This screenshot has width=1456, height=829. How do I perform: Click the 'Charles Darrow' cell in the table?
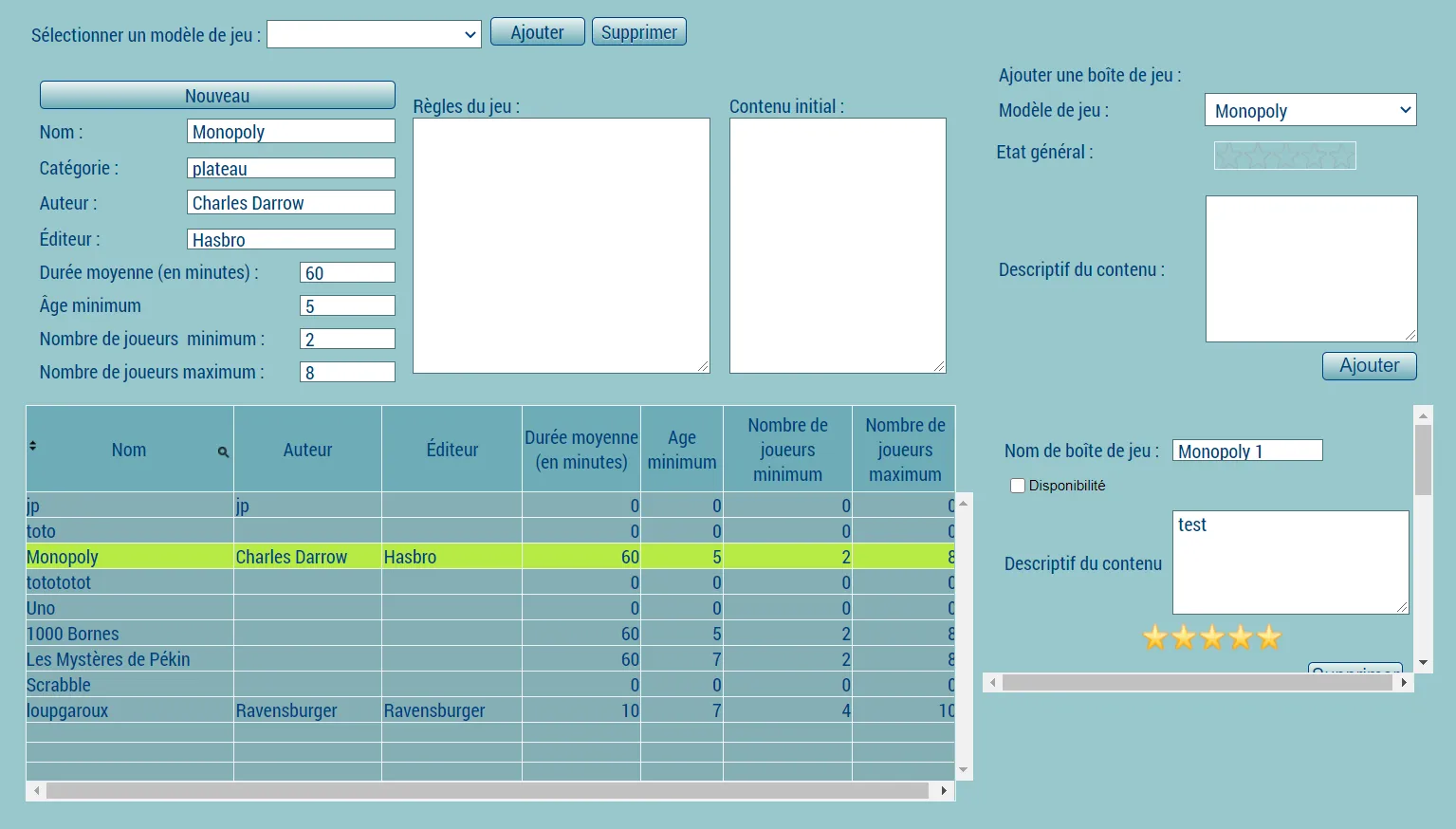(x=307, y=557)
